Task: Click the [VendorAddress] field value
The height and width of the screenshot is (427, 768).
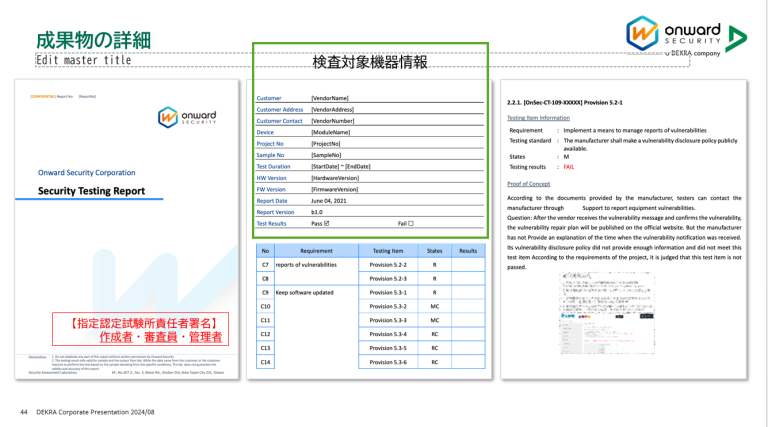Action: [x=332, y=110]
